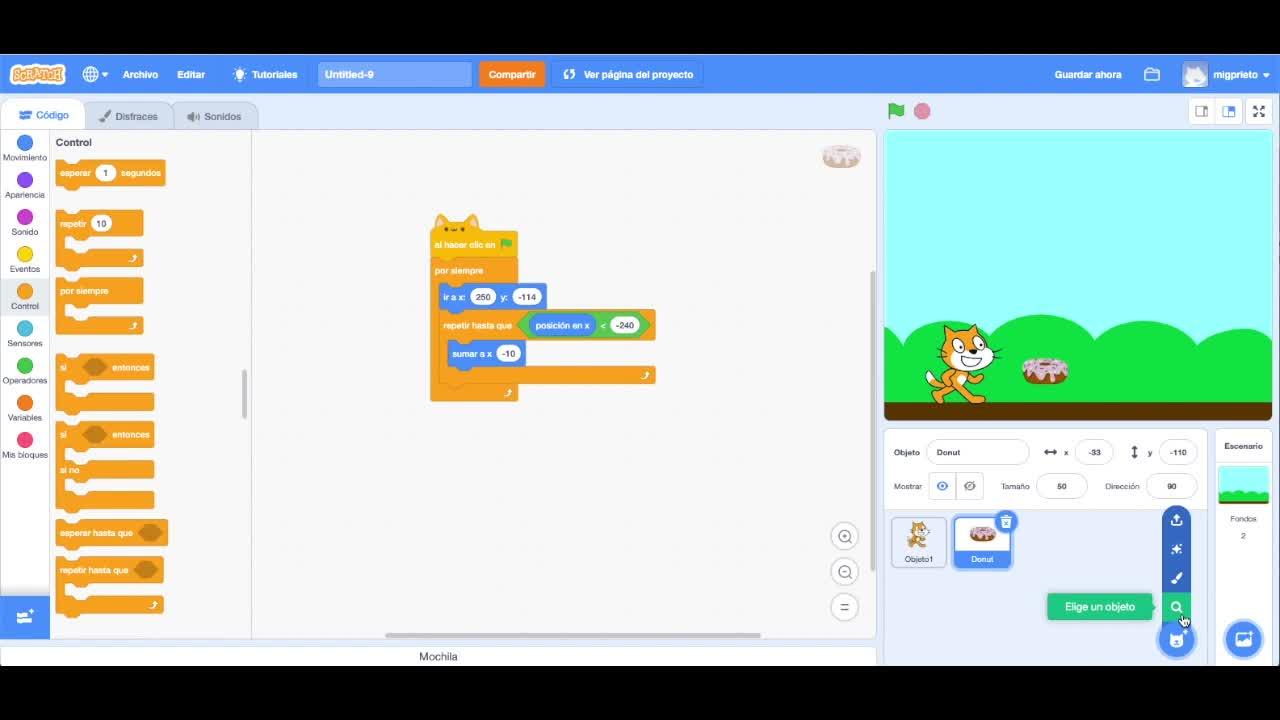Viewport: 1280px width, 720px height.
Task: Open the Archivo menu
Action: coord(140,74)
